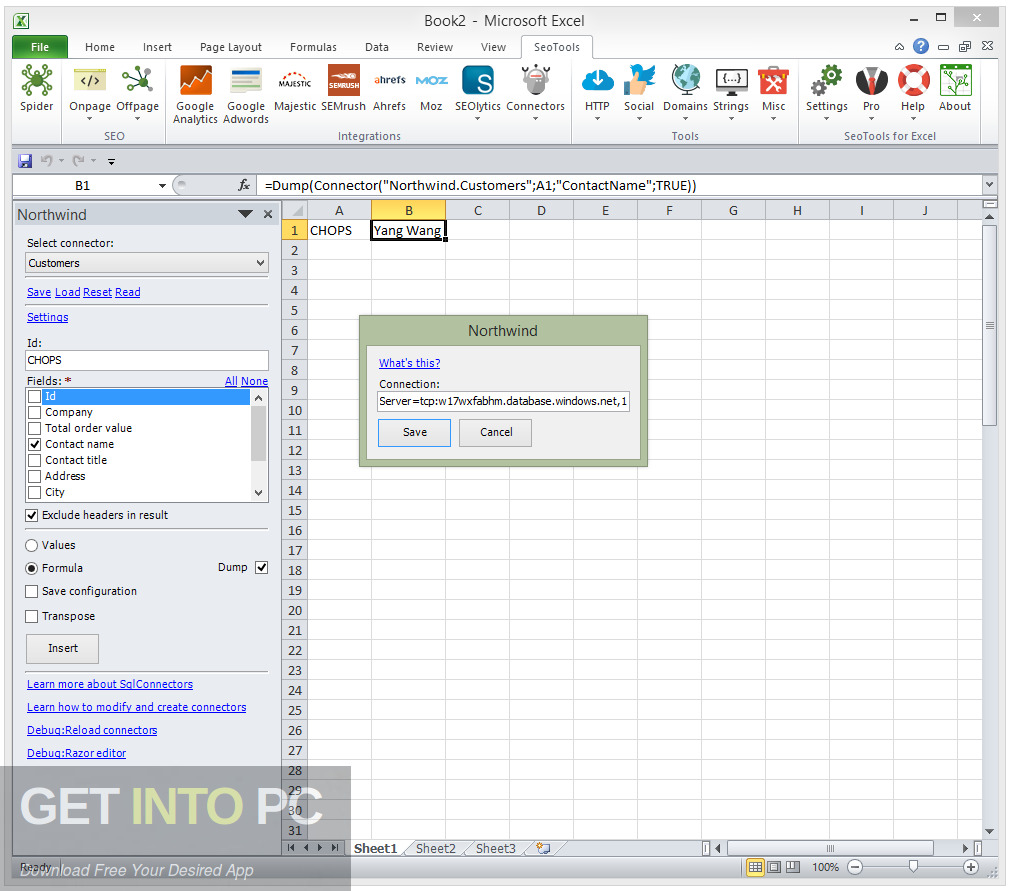Open the Social tools menu
Image resolution: width=1012 pixels, height=891 pixels.
tap(638, 94)
